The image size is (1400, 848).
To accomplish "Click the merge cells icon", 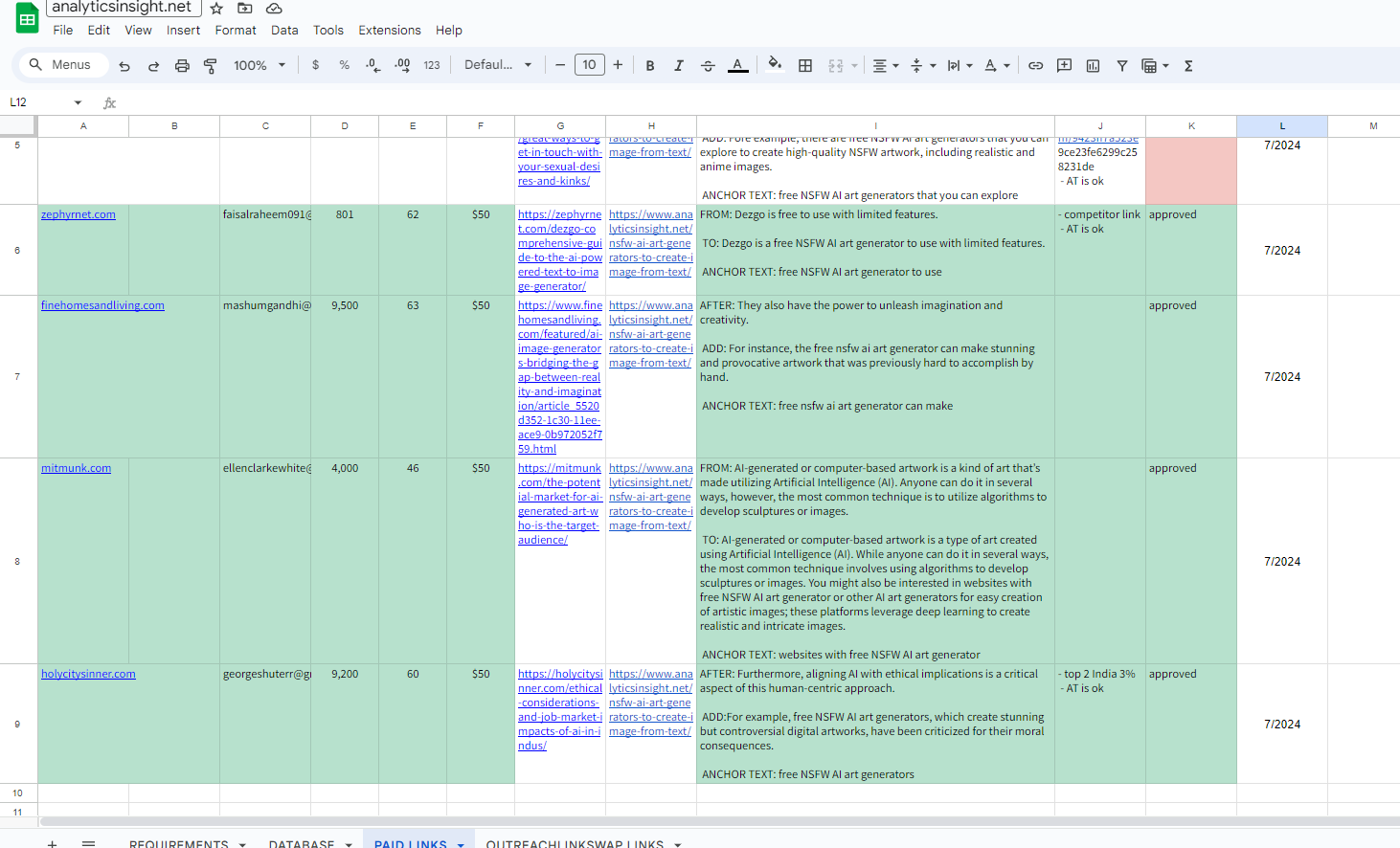I will tap(836, 65).
